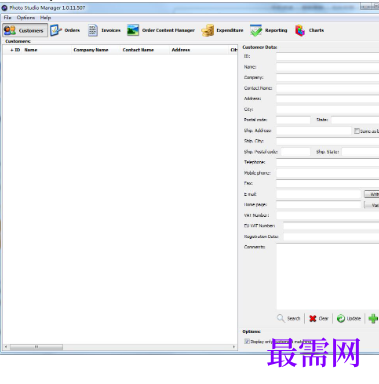Sort list by Name column header
The width and height of the screenshot is (379, 384).
click(47, 50)
